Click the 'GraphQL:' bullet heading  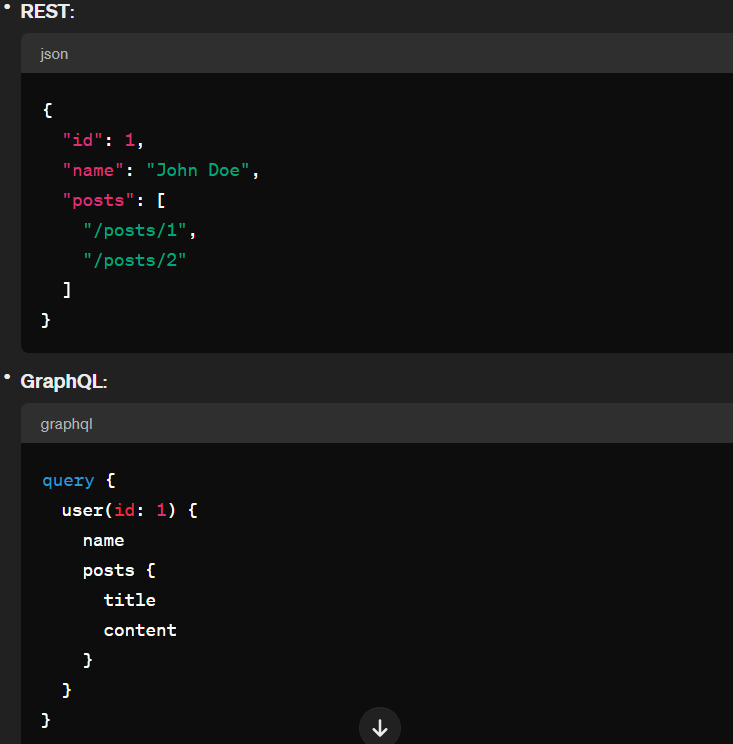(64, 381)
